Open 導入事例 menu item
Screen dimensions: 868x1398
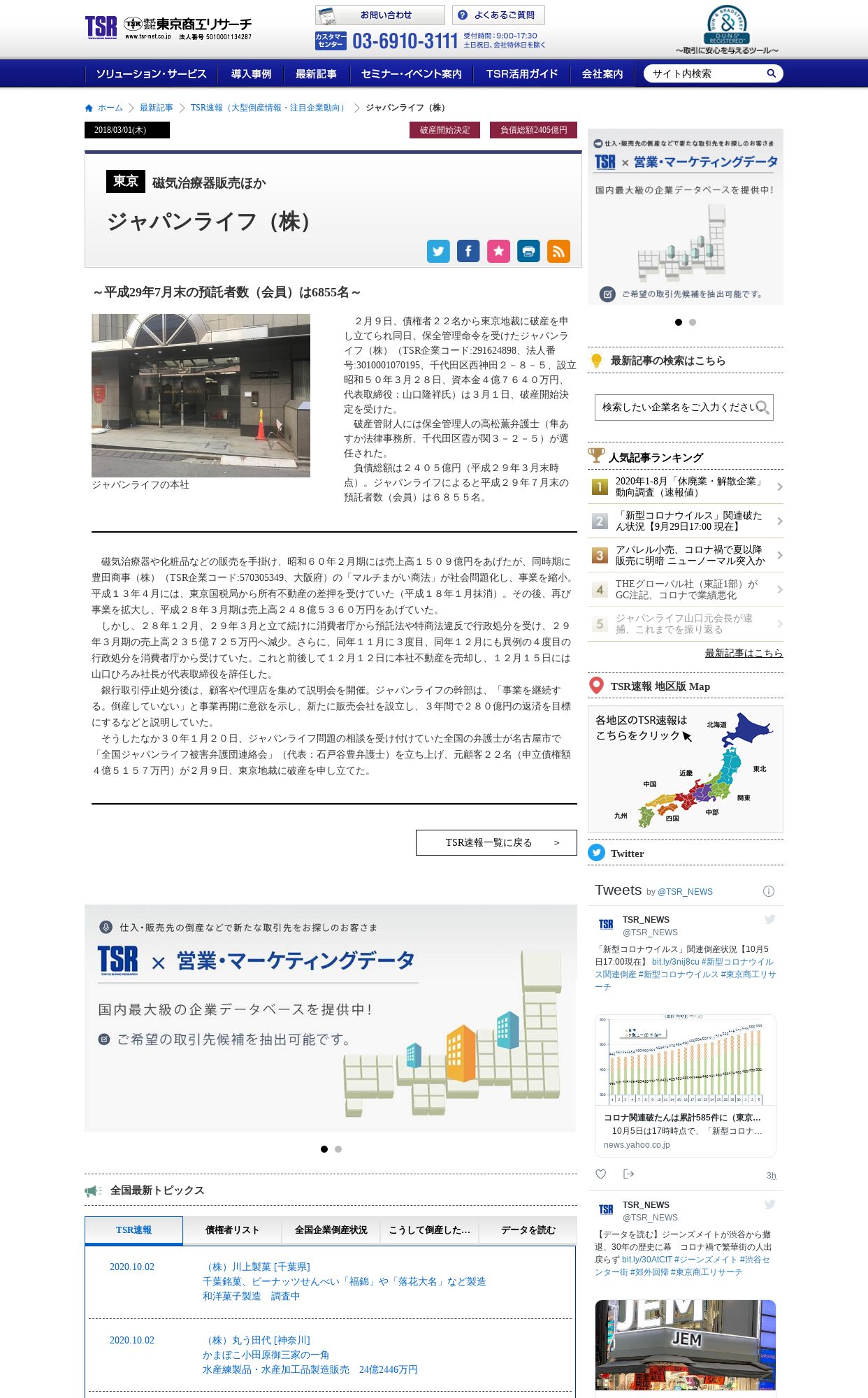coord(251,74)
